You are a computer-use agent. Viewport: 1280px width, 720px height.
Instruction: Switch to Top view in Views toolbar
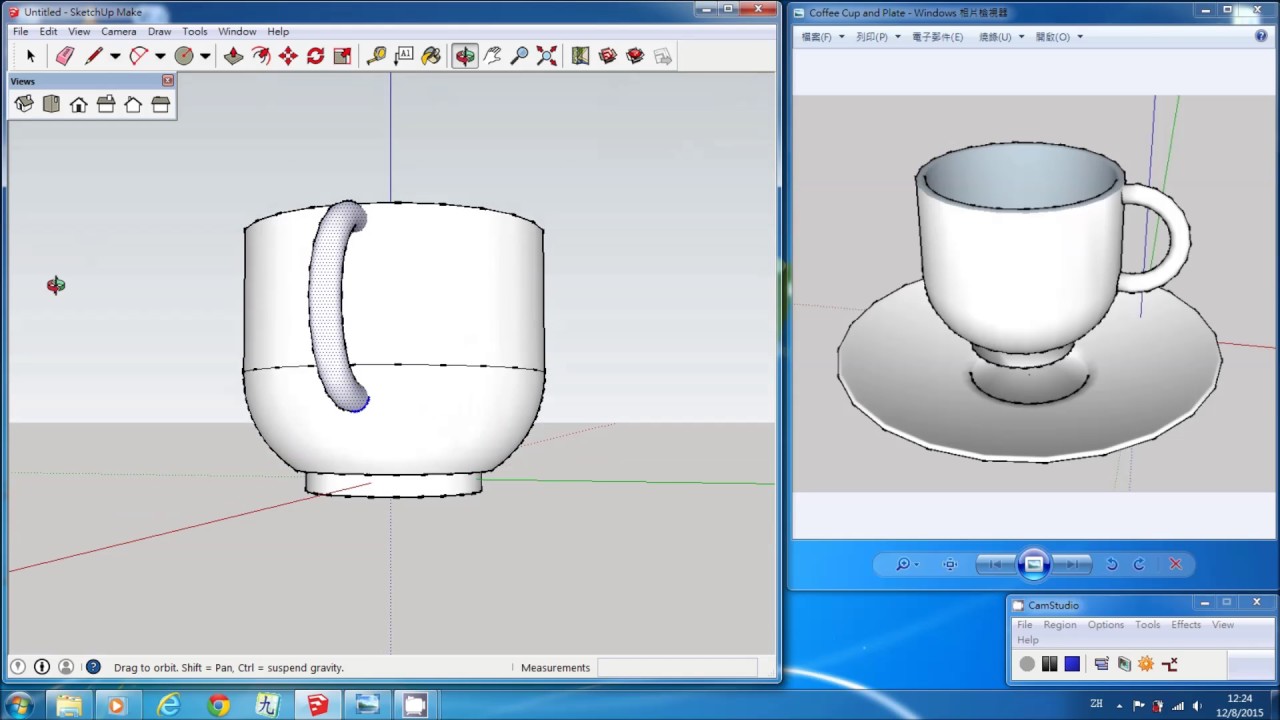(51, 104)
